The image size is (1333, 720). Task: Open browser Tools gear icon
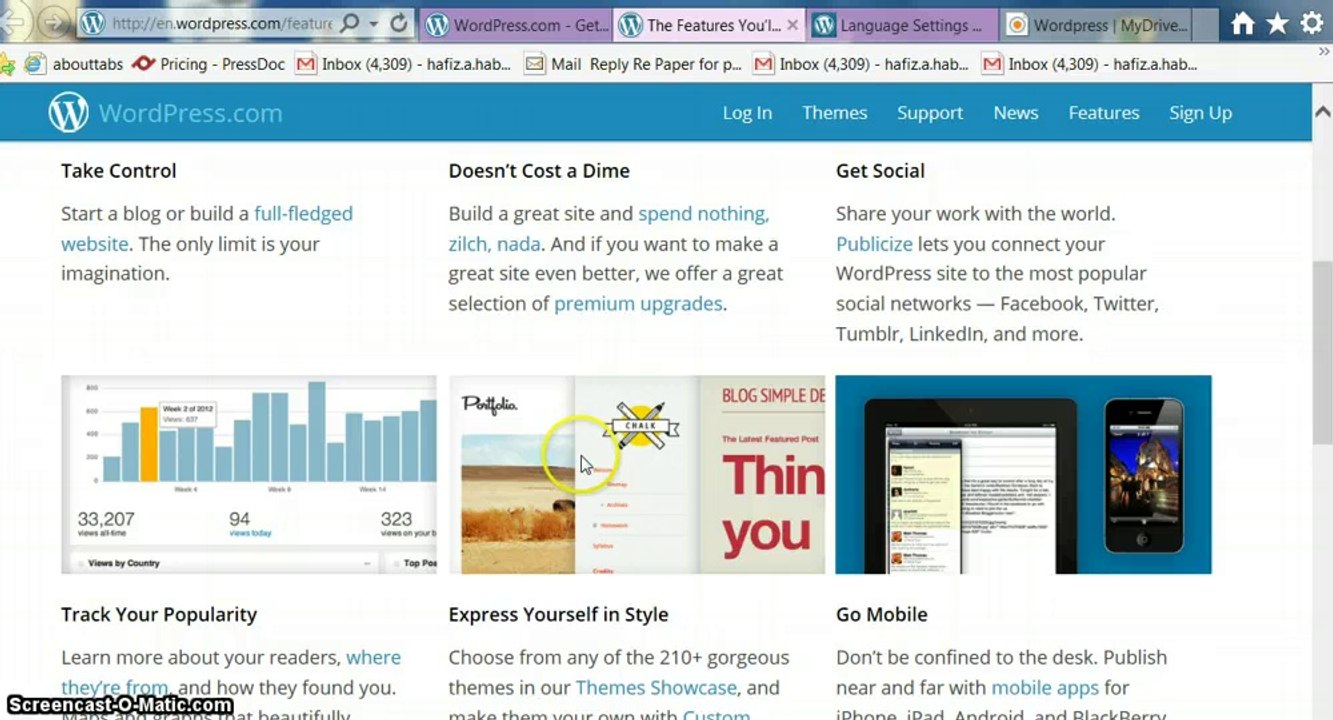click(x=1312, y=24)
